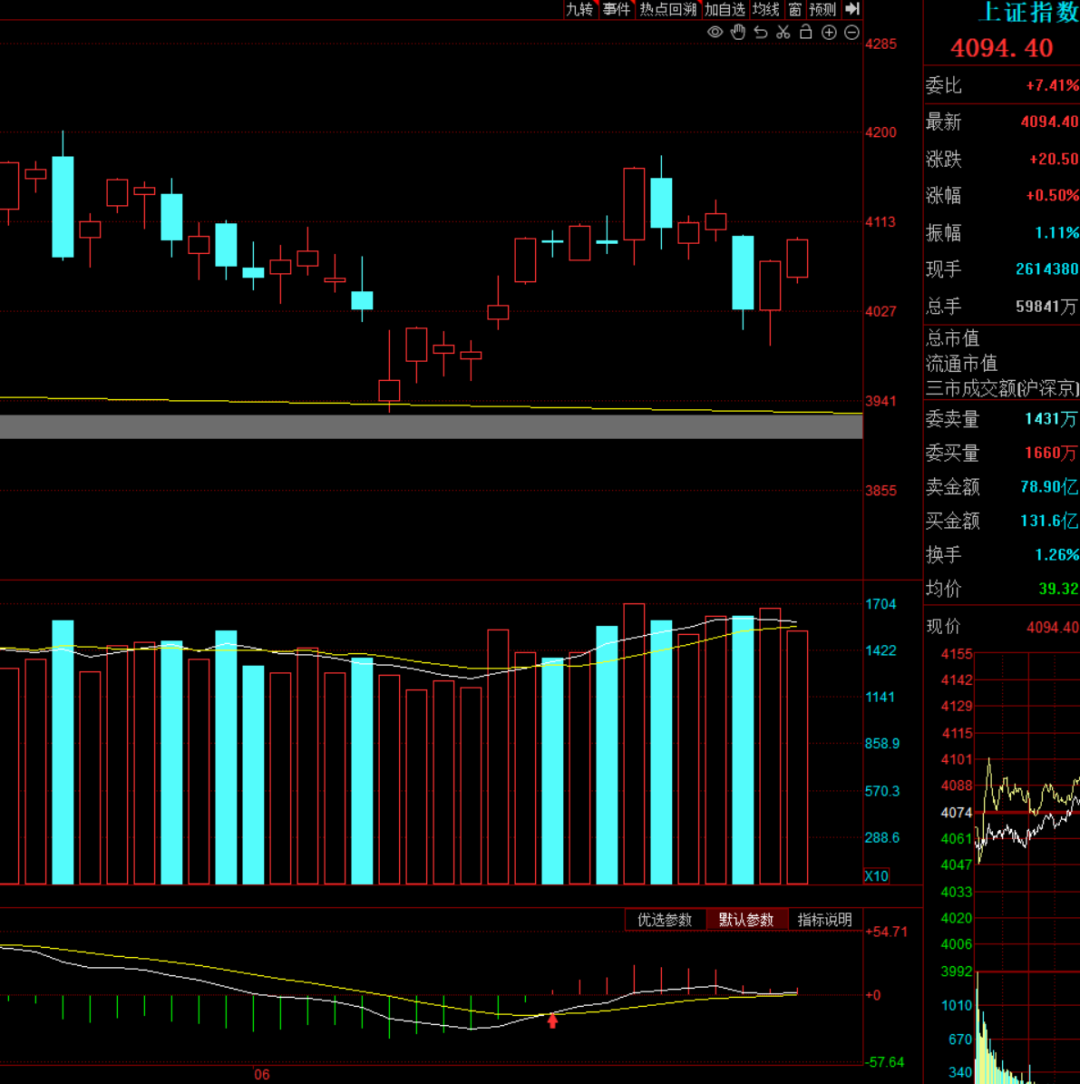Click the 卖金额 78.90亿 value

(1049, 487)
